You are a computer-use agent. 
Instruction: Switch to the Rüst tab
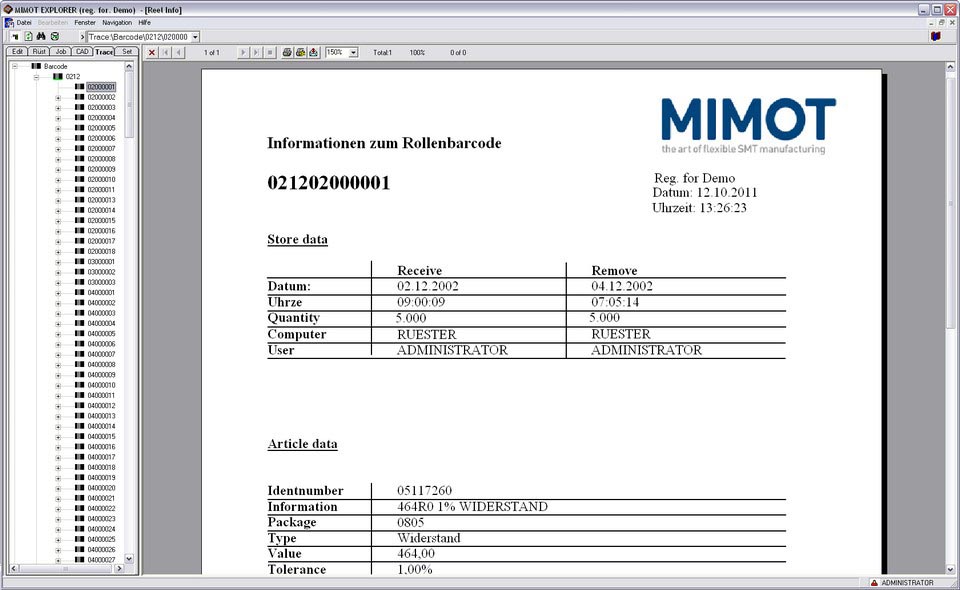coord(39,52)
